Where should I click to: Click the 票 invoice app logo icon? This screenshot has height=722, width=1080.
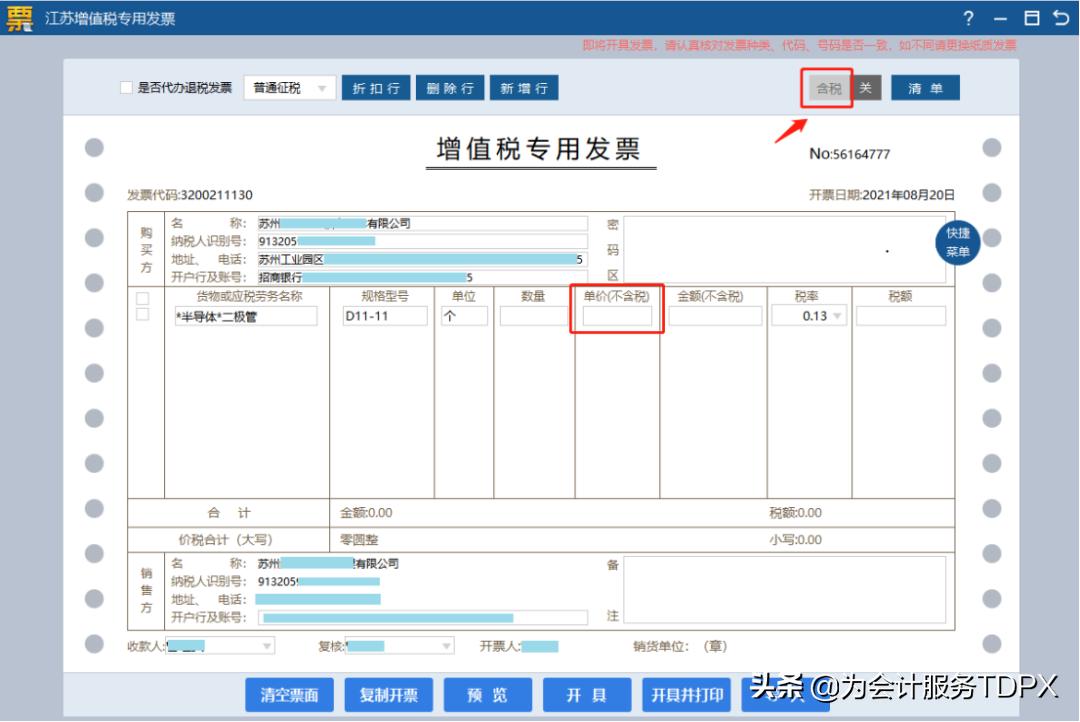pos(17,18)
